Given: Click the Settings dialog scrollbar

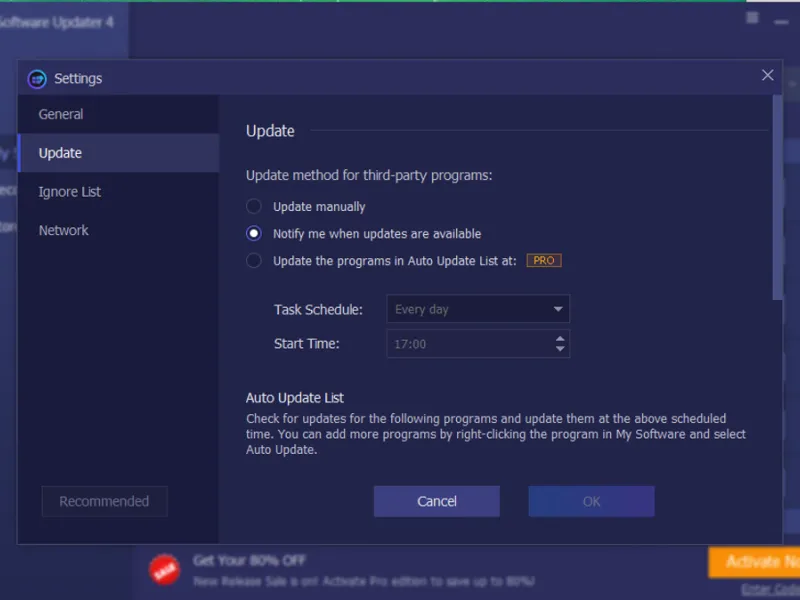Looking at the screenshot, I should point(778,198).
